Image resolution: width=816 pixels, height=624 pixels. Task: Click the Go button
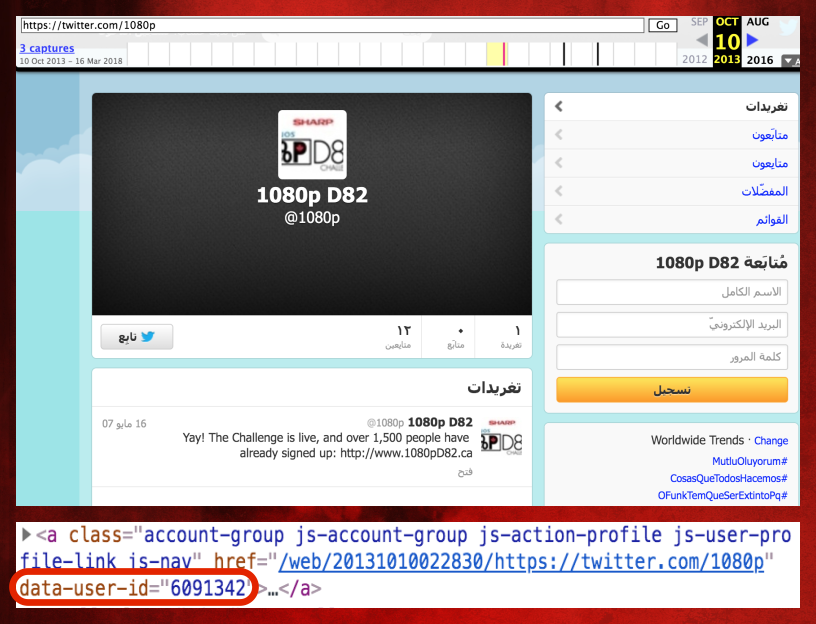click(662, 25)
